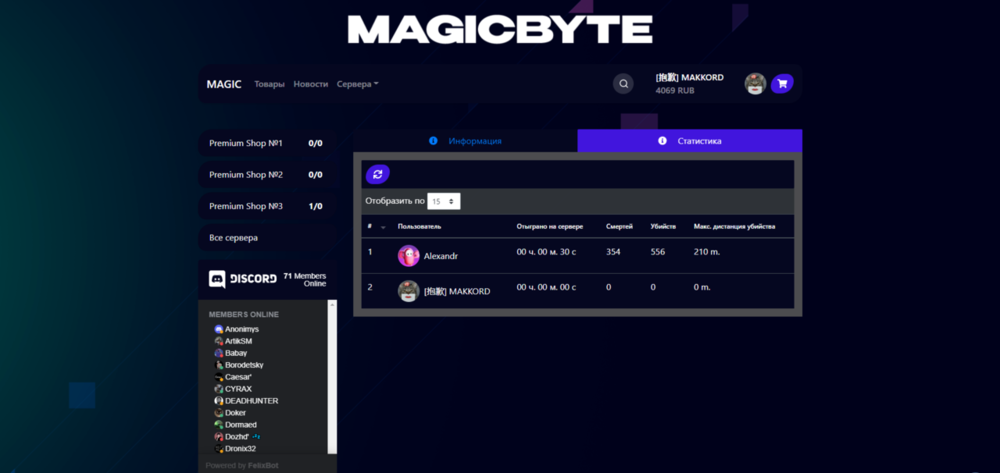
Task: Click the 556 kills cell
Action: 658,252
